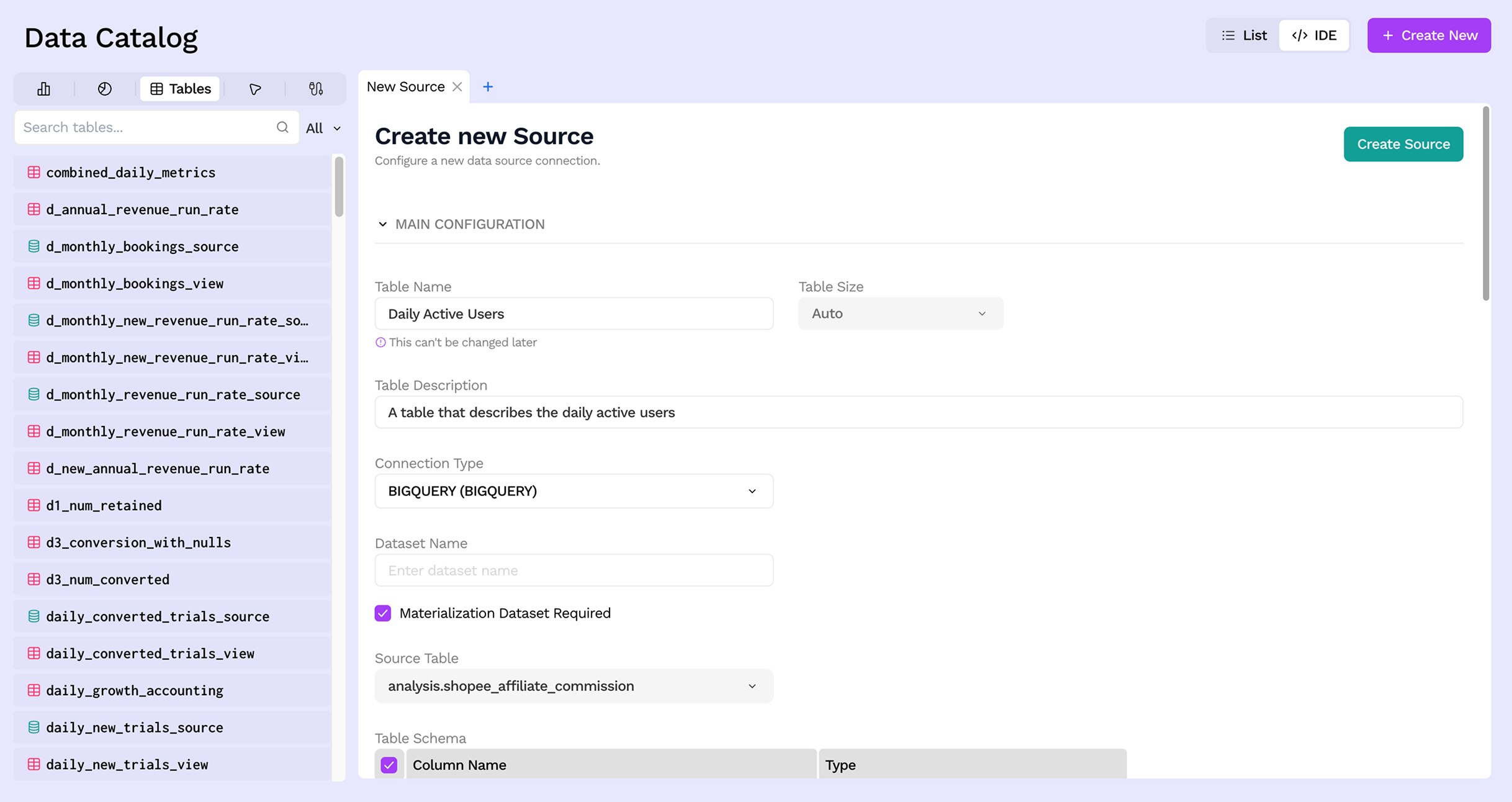1512x802 pixels.
Task: Click the combined_daily_metrics table icon
Action: point(34,173)
